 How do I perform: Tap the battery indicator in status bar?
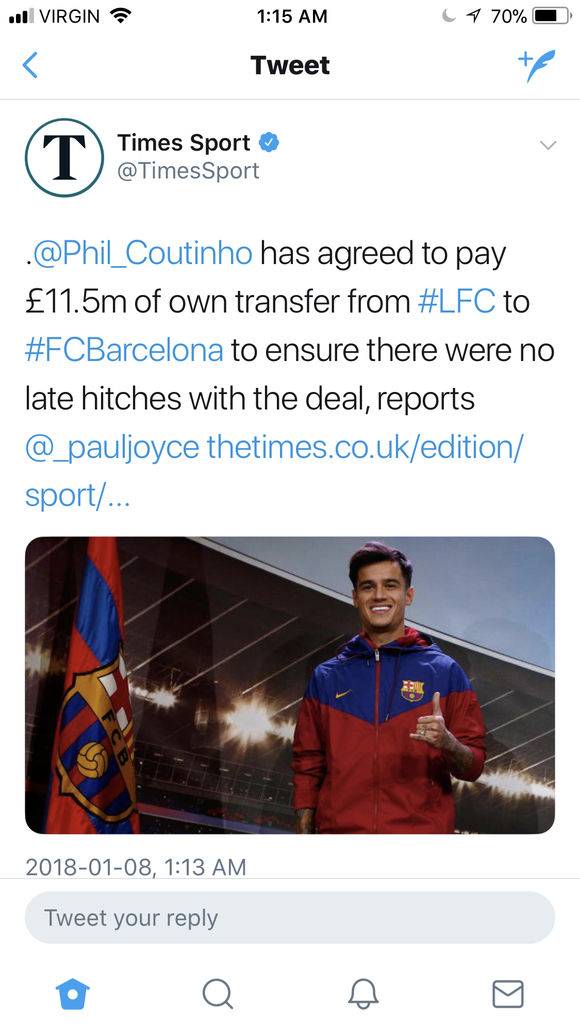tap(552, 16)
